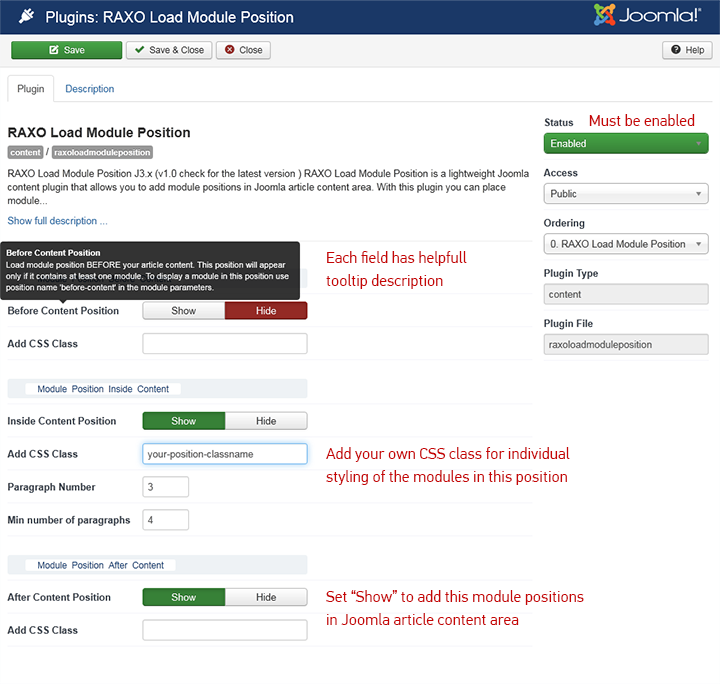The width and height of the screenshot is (720, 684).
Task: Click the your-position-classname CSS field
Action: [225, 454]
